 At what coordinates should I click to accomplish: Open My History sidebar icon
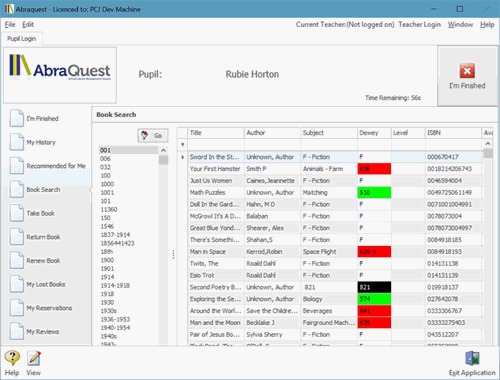[16, 142]
